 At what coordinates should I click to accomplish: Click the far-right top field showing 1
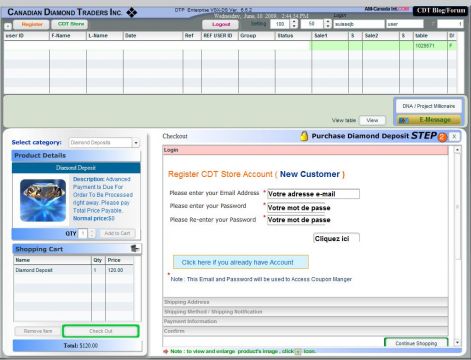click(x=450, y=24)
